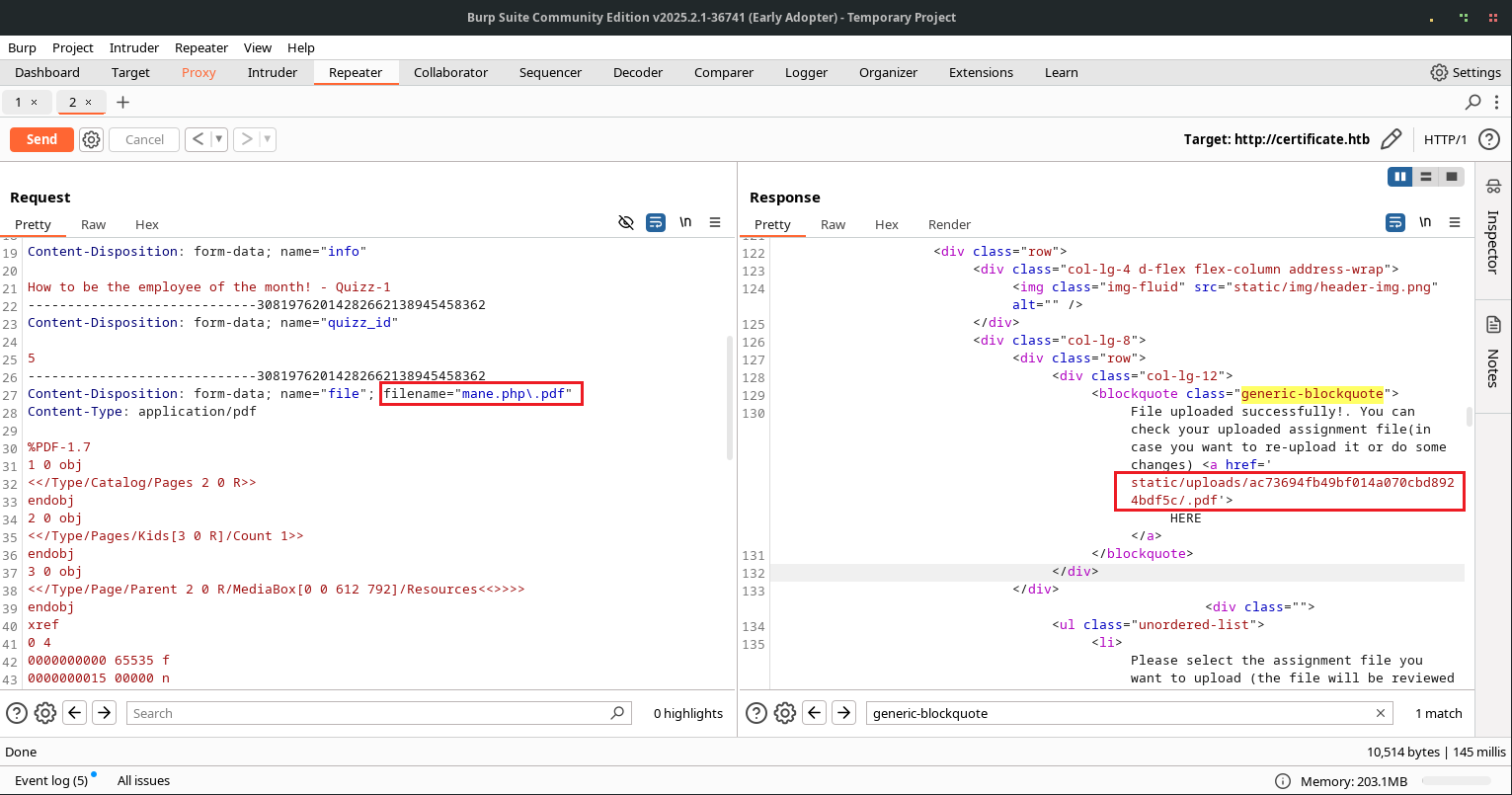This screenshot has height=795, width=1512.
Task: Clear the generic-blockquote search text
Action: click(1381, 713)
